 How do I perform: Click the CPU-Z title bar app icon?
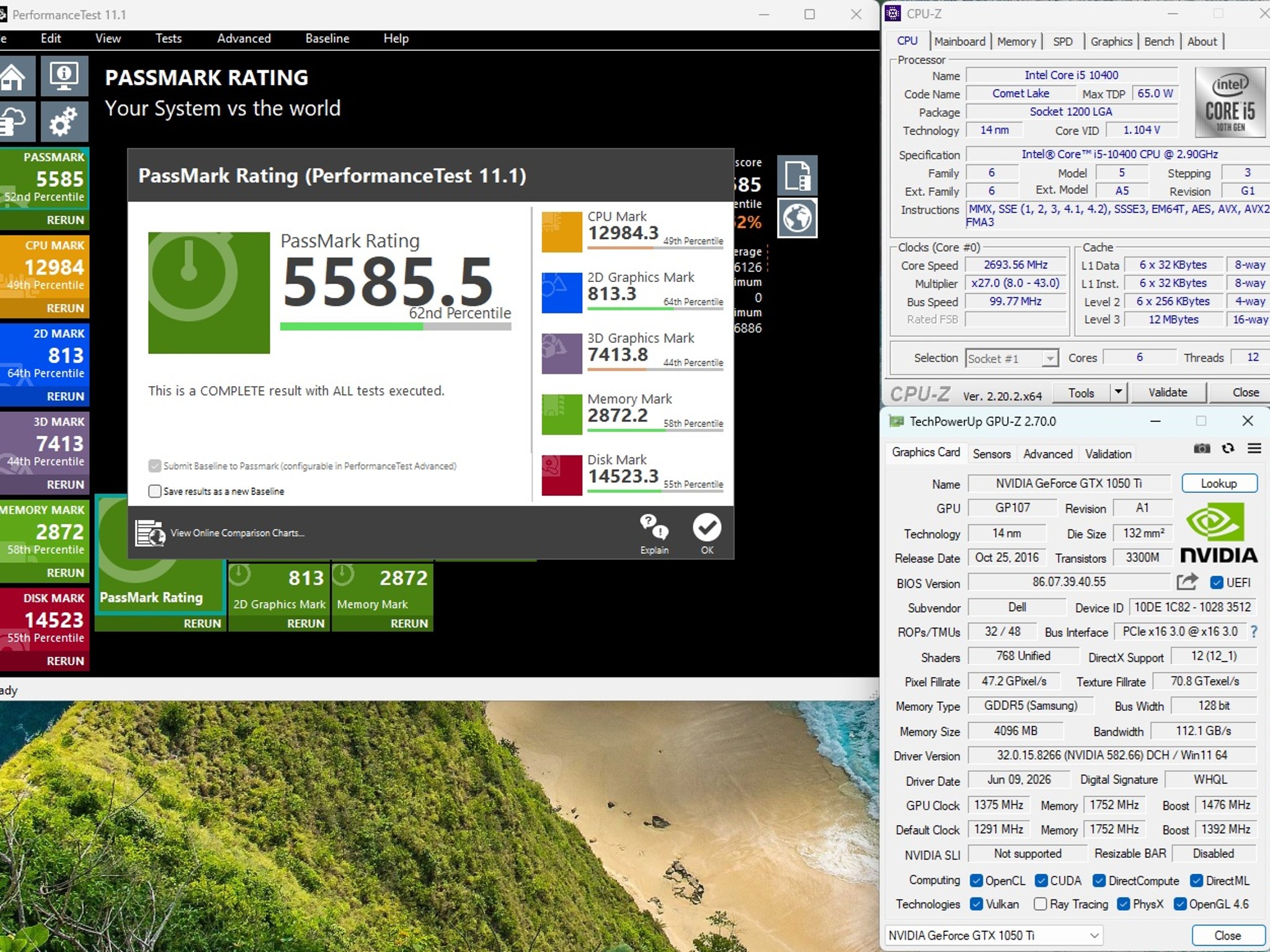pyautogui.click(x=893, y=14)
